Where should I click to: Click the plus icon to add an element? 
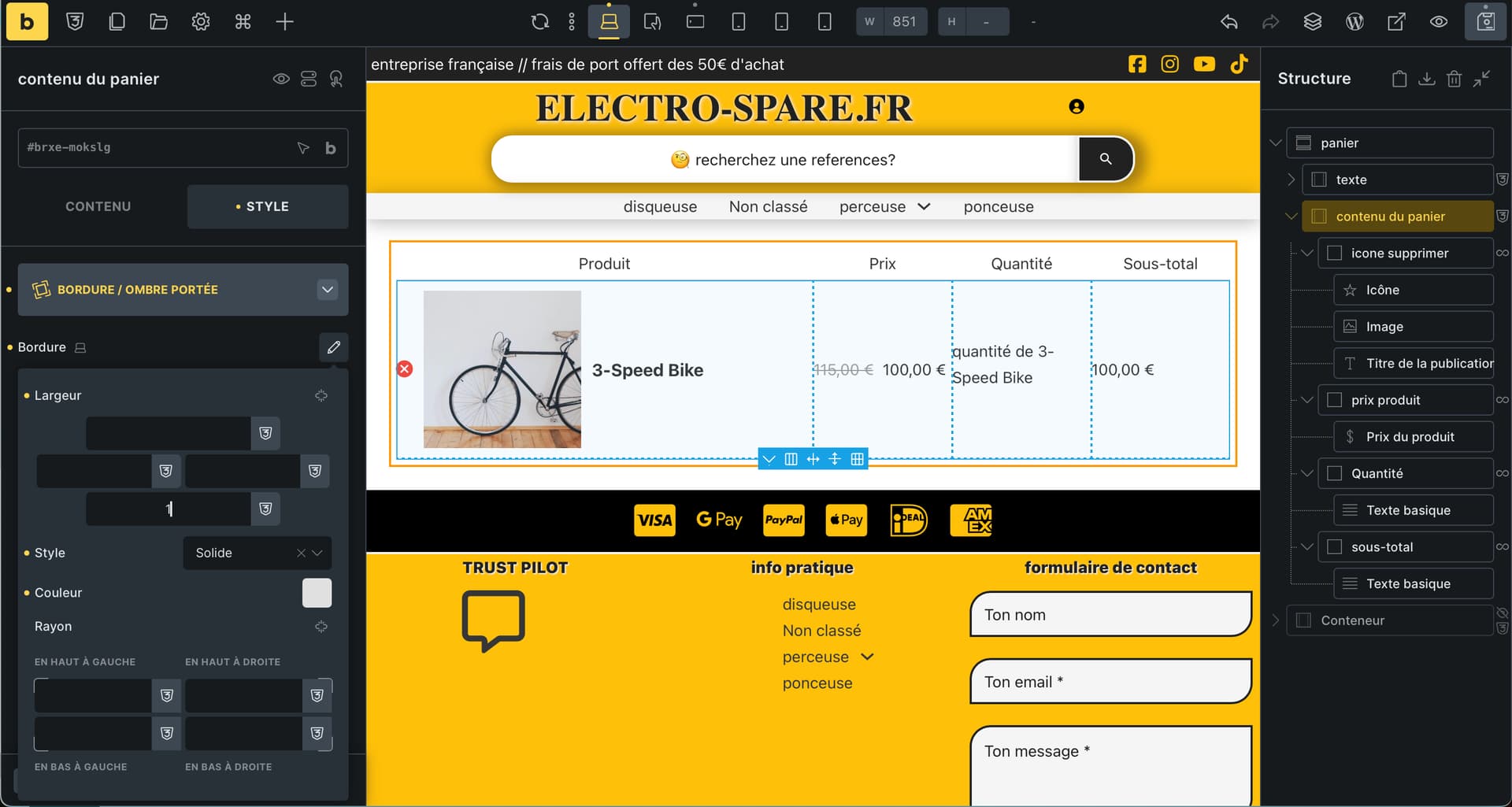[284, 22]
